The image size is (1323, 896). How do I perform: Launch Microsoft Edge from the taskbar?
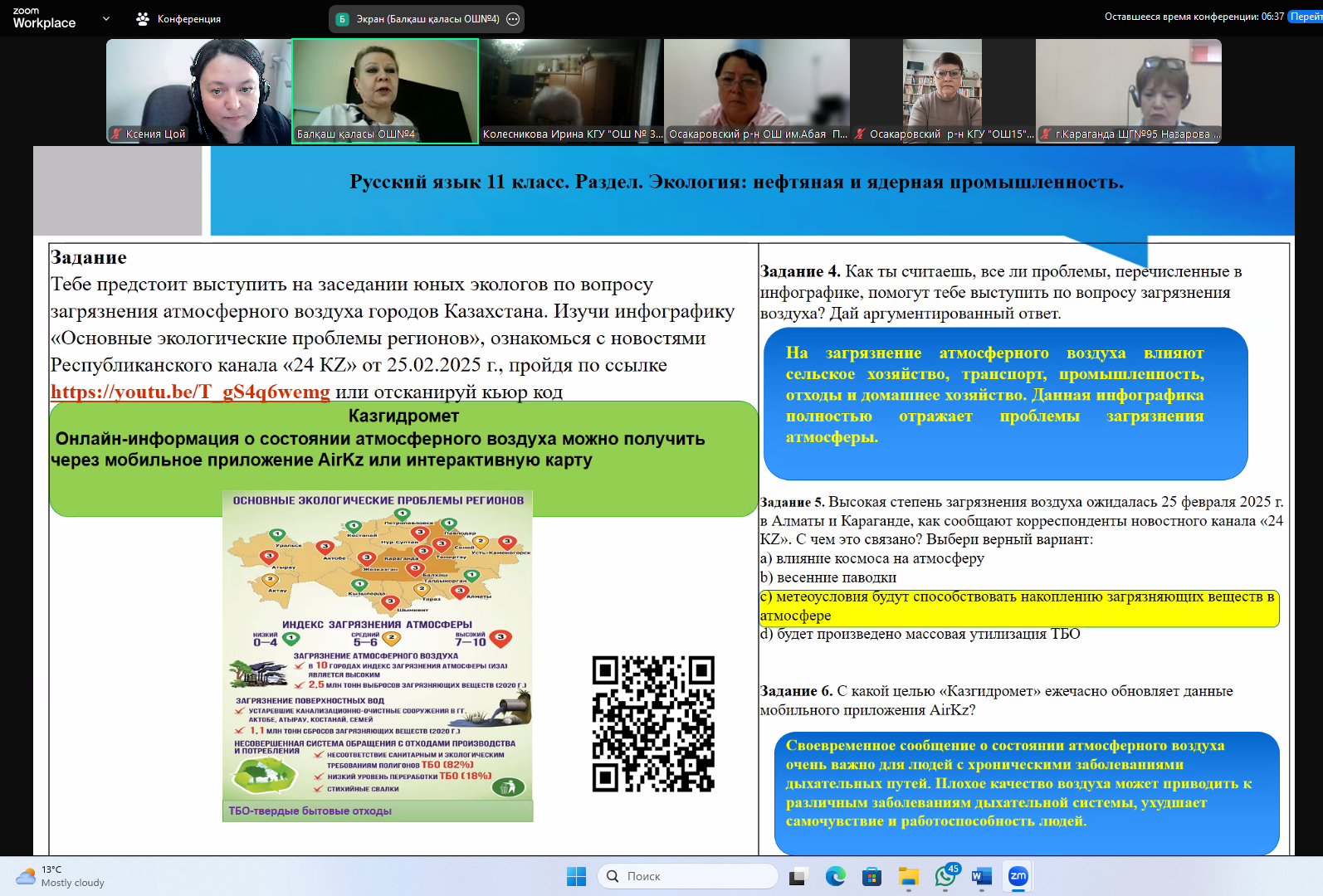(835, 876)
